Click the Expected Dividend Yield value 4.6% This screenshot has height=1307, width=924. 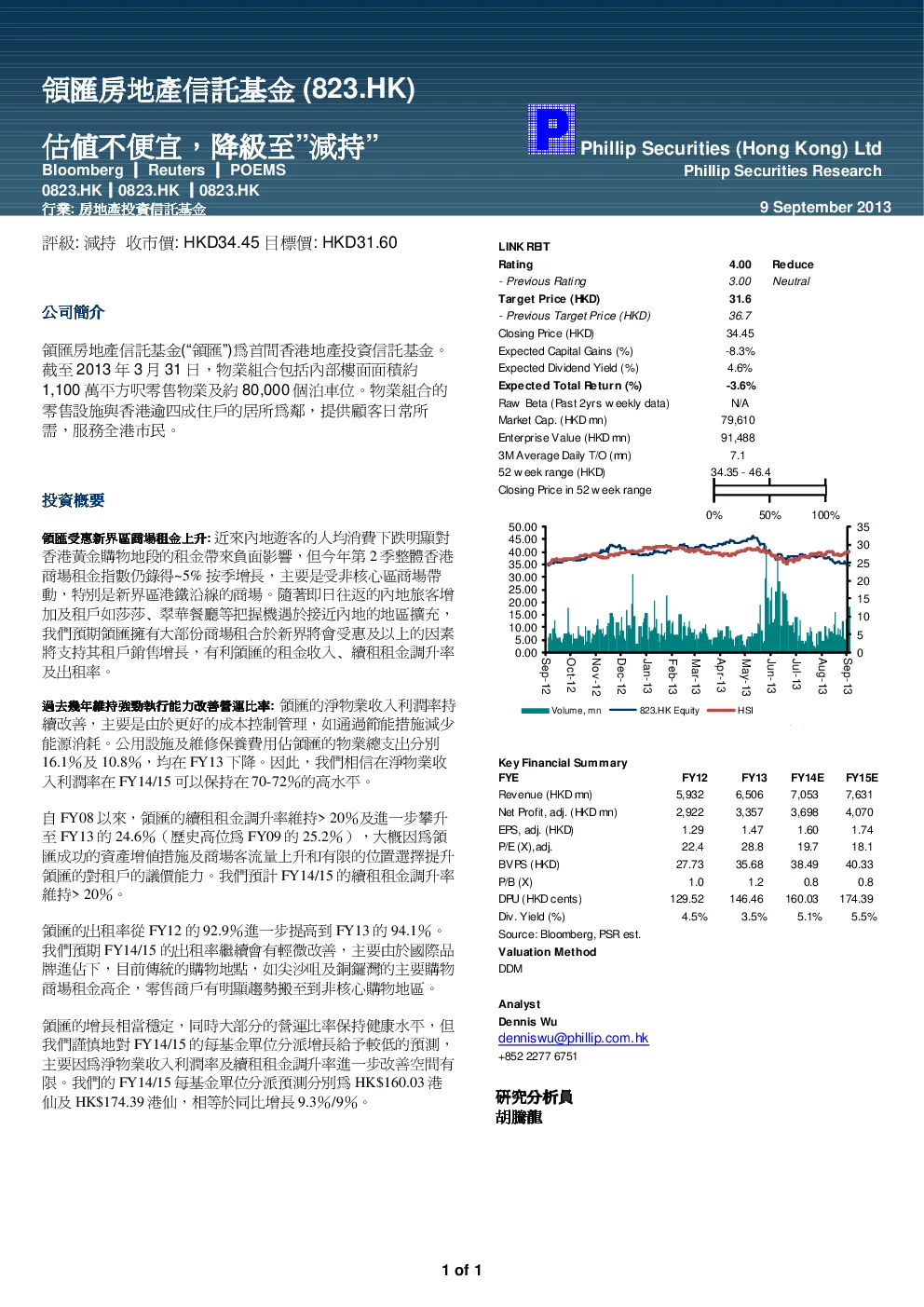740,368
